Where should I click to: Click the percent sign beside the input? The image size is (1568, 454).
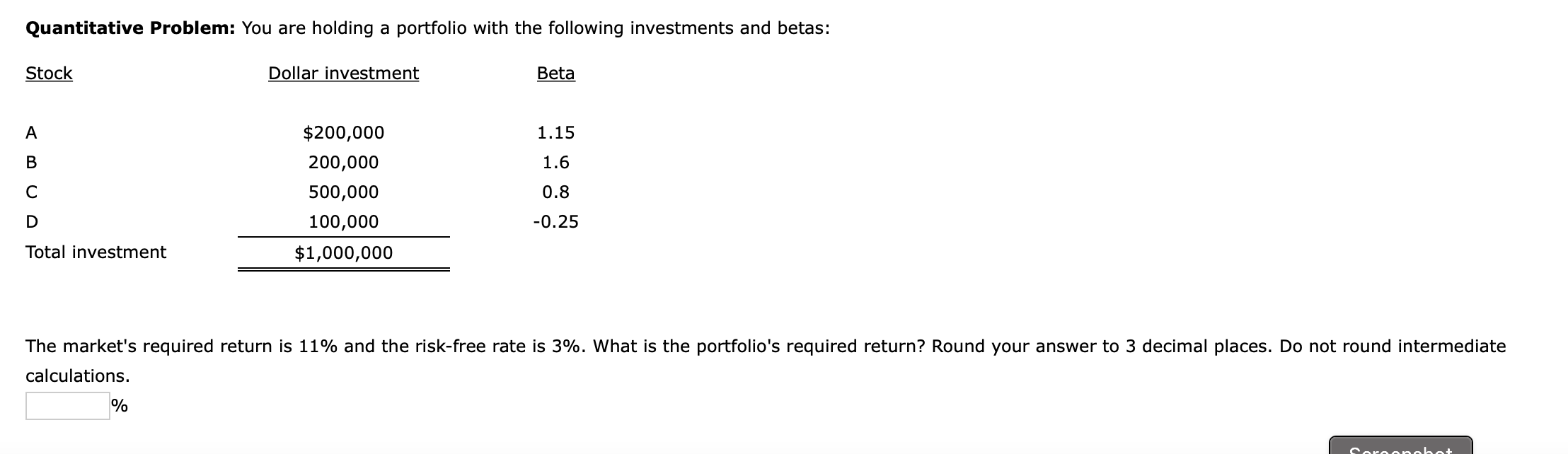point(120,406)
